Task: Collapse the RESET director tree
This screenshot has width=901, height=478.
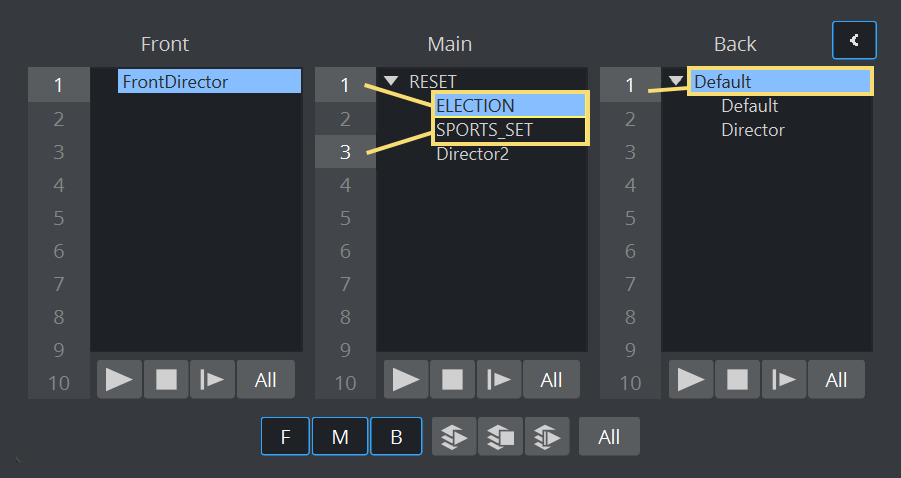Action: click(x=391, y=82)
